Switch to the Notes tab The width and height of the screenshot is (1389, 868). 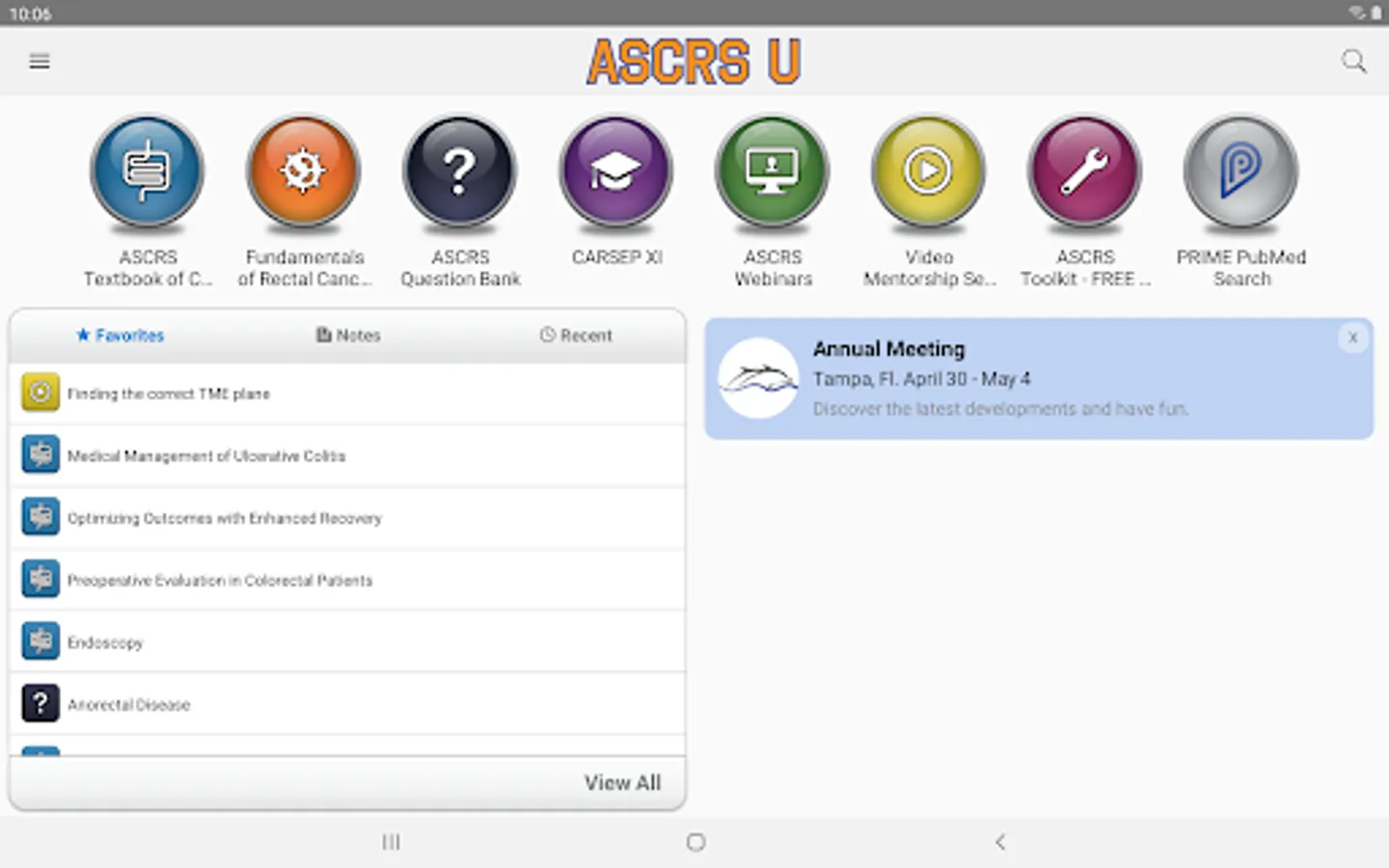coord(348,336)
